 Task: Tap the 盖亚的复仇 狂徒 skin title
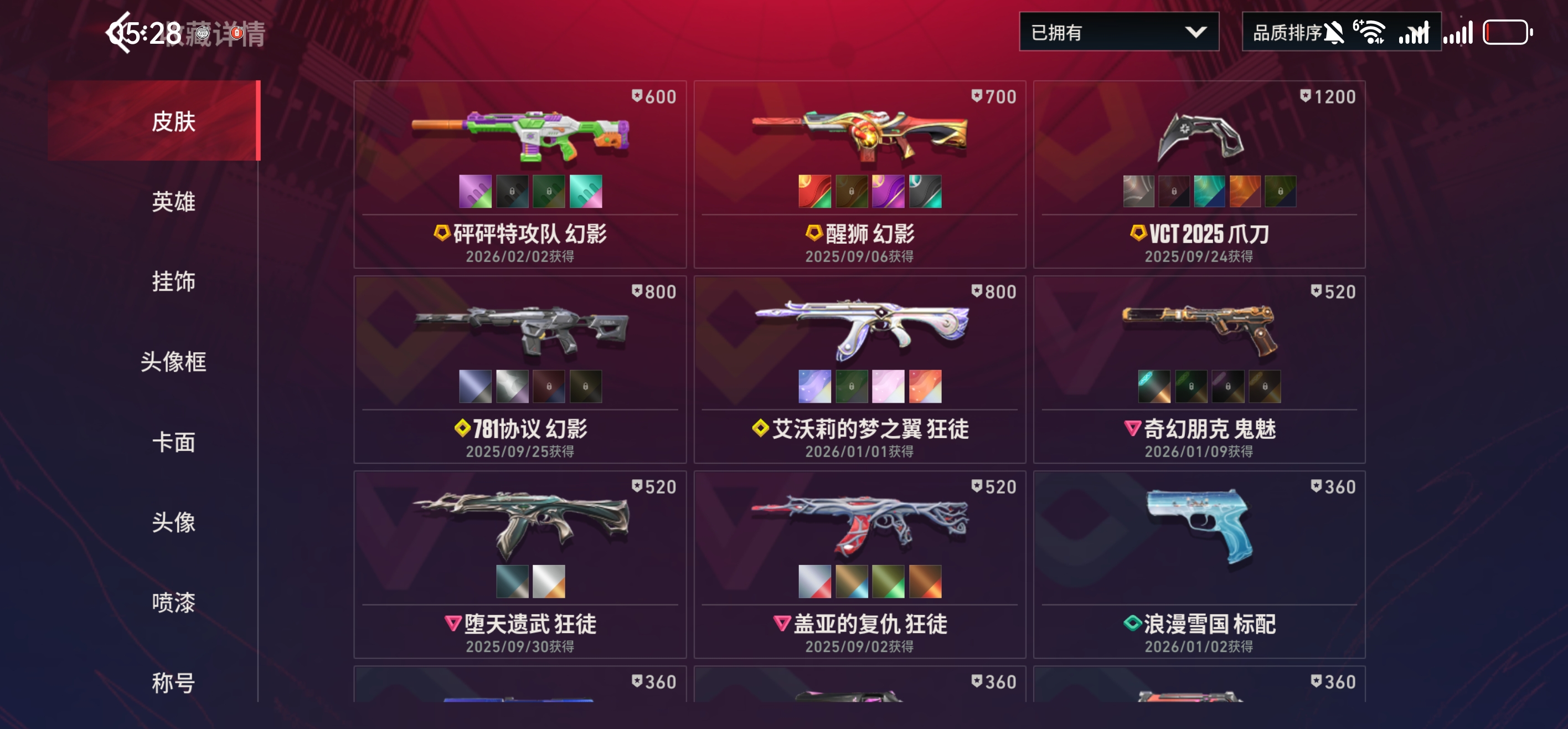(870, 624)
